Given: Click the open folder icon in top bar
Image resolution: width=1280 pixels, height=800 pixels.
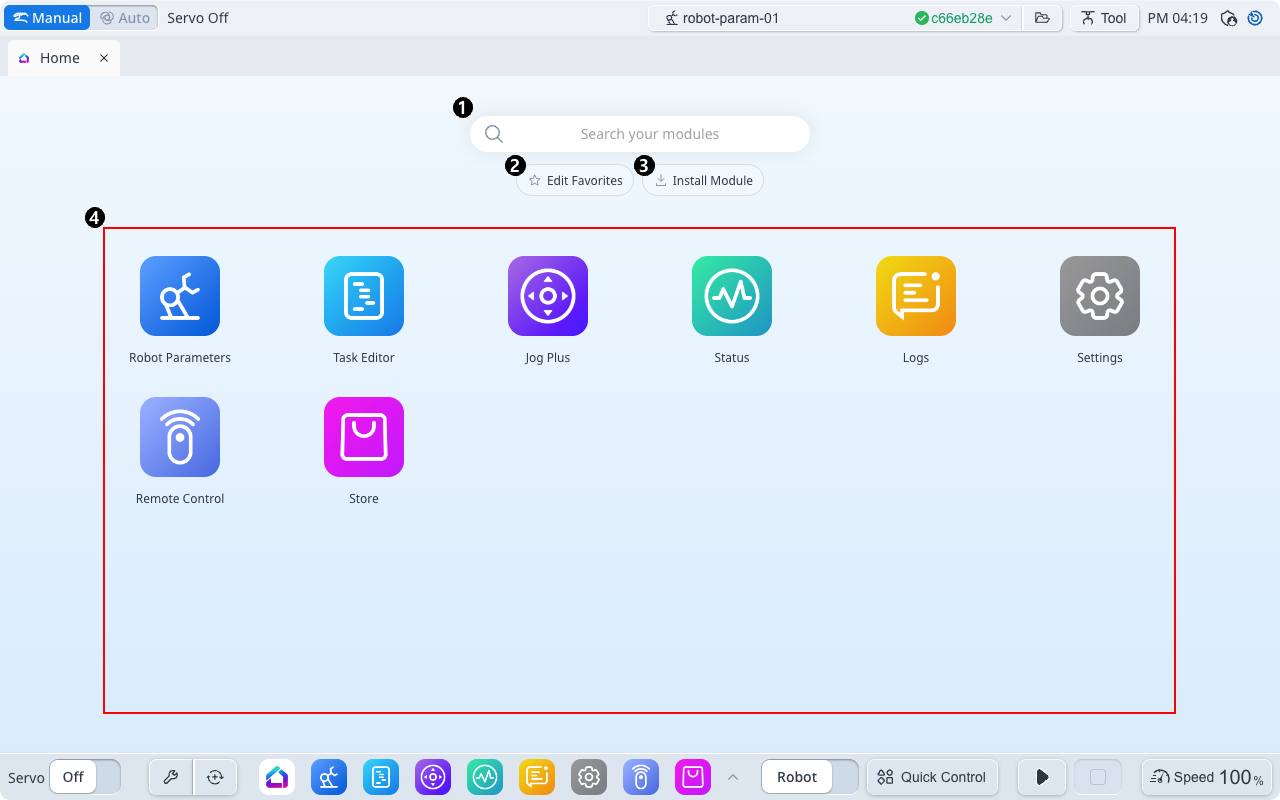Looking at the screenshot, I should click(1042, 18).
